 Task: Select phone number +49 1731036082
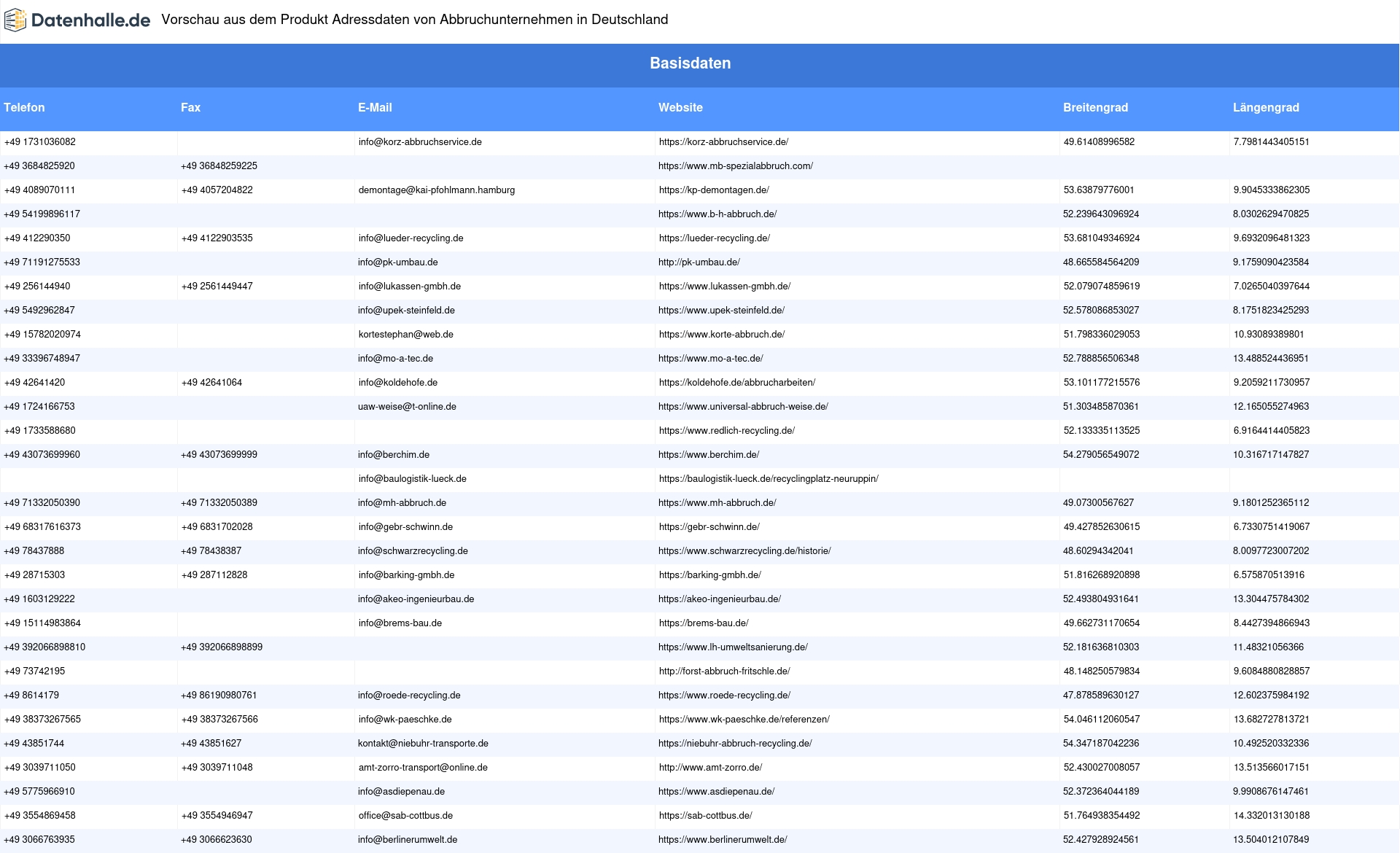tap(40, 142)
